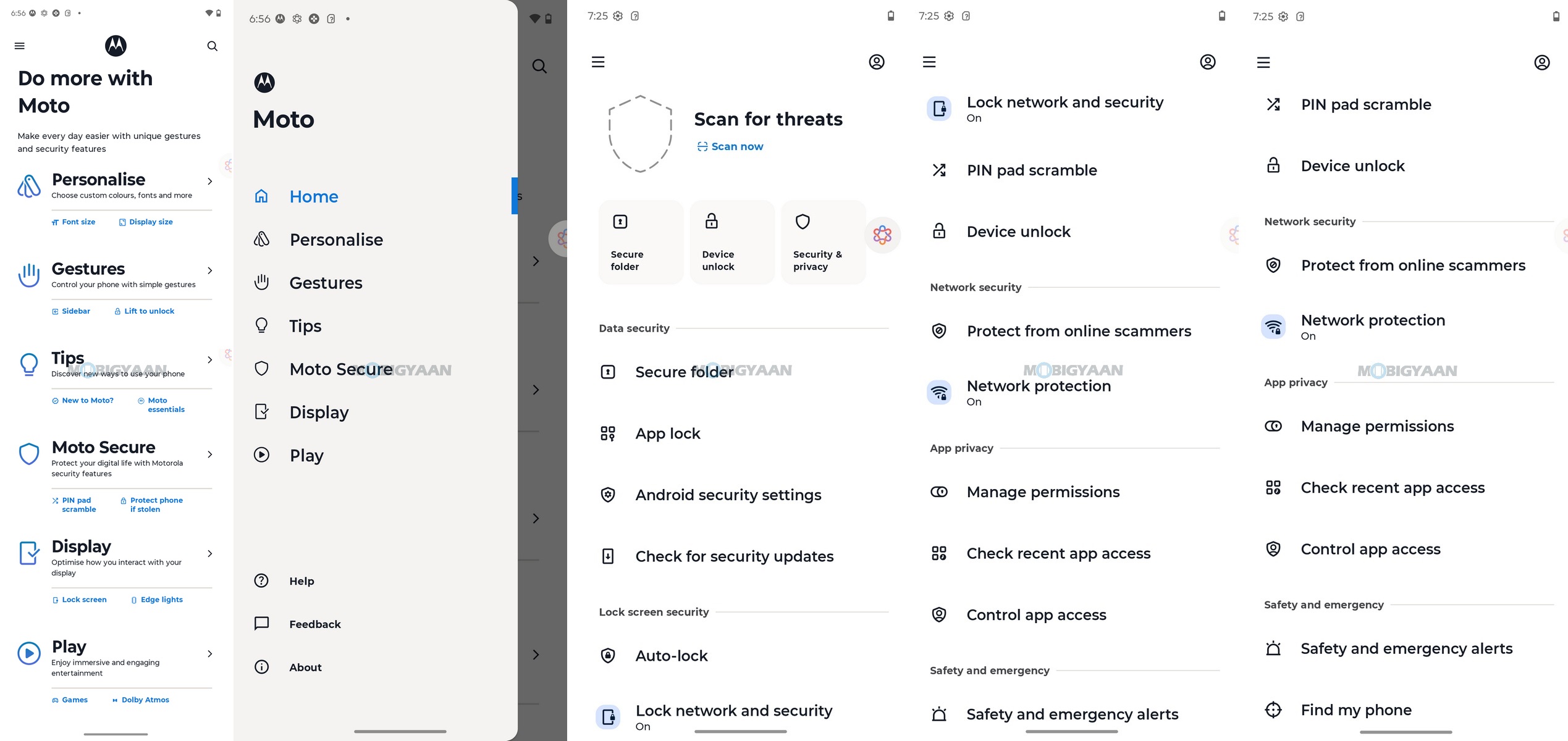Tap Security & privacy quick tile
This screenshot has height=741, width=1568.
click(x=824, y=242)
